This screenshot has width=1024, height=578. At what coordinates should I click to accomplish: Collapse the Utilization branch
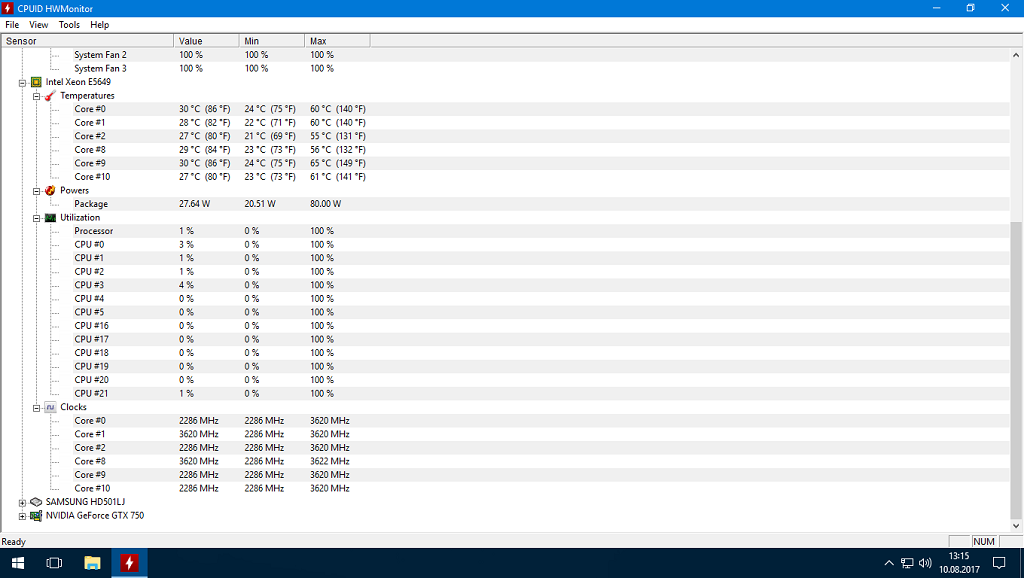37,218
